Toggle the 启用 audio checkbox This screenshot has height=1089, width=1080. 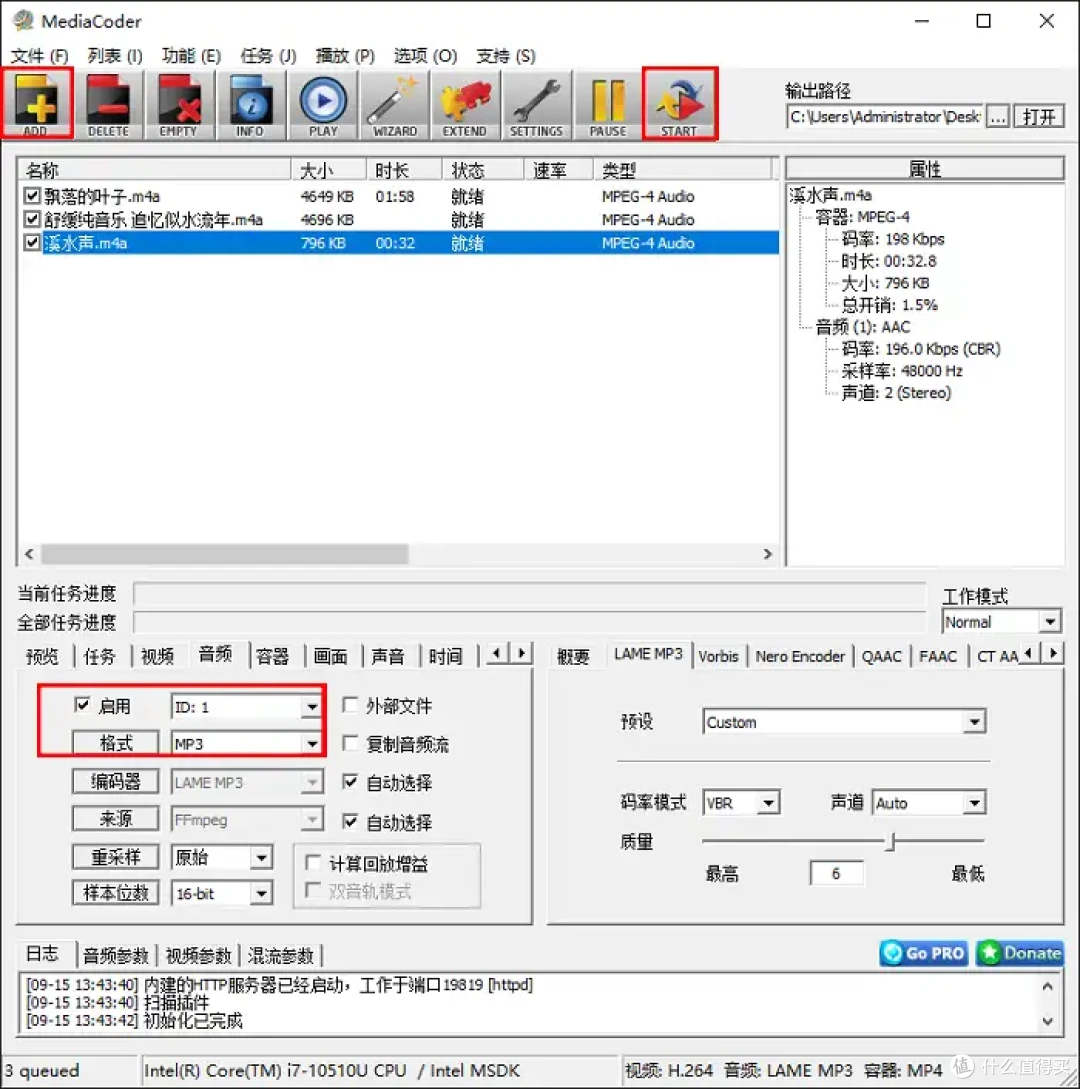coord(82,705)
